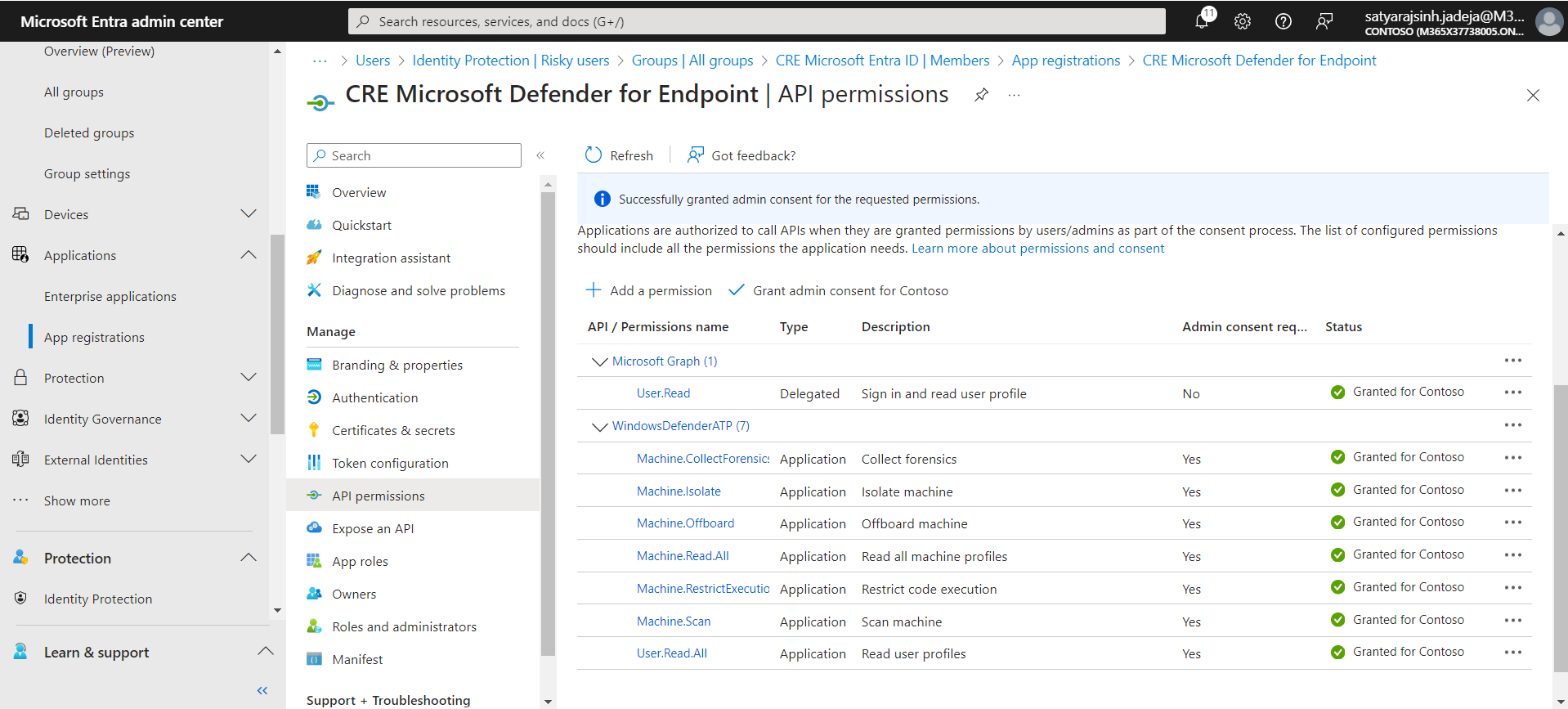The width and height of the screenshot is (1568, 709).
Task: Click Show more in the sidebar
Action: (77, 500)
